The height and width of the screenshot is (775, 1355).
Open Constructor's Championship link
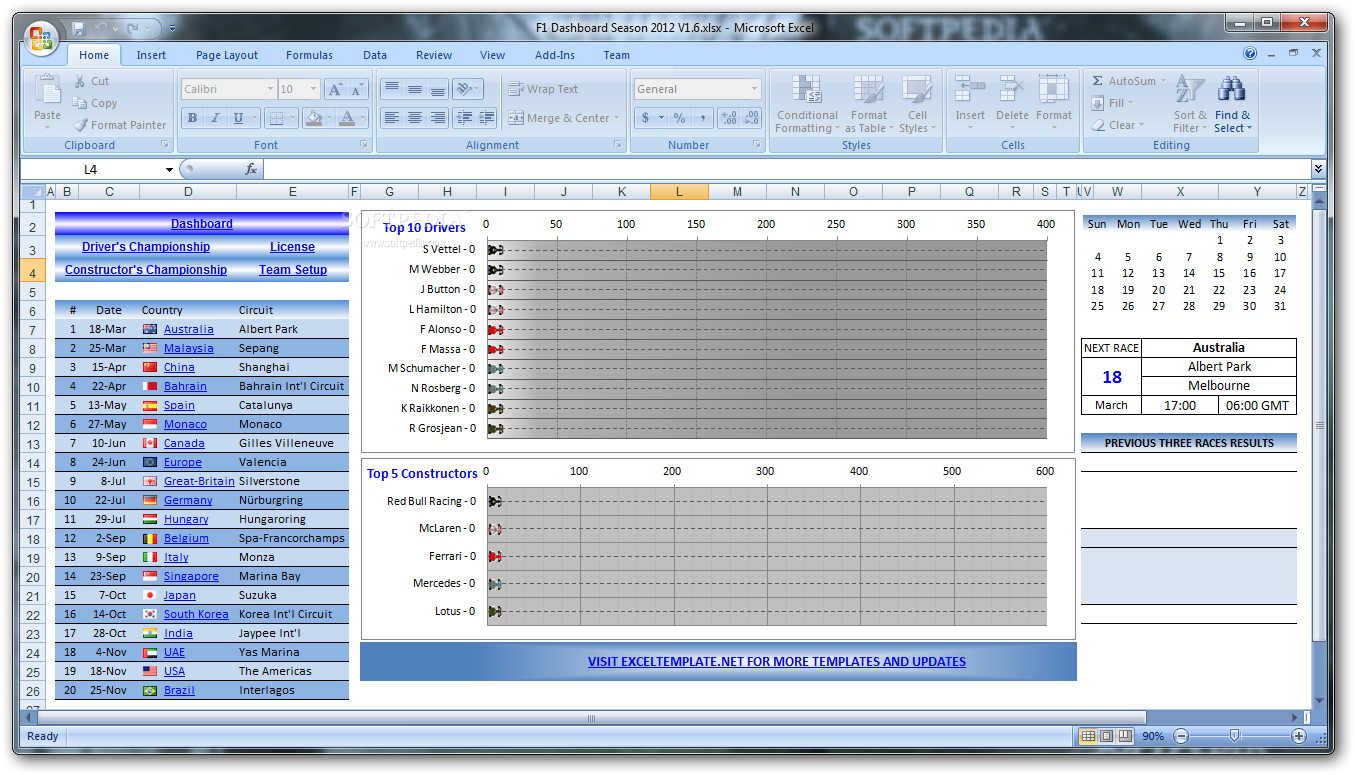(x=146, y=270)
